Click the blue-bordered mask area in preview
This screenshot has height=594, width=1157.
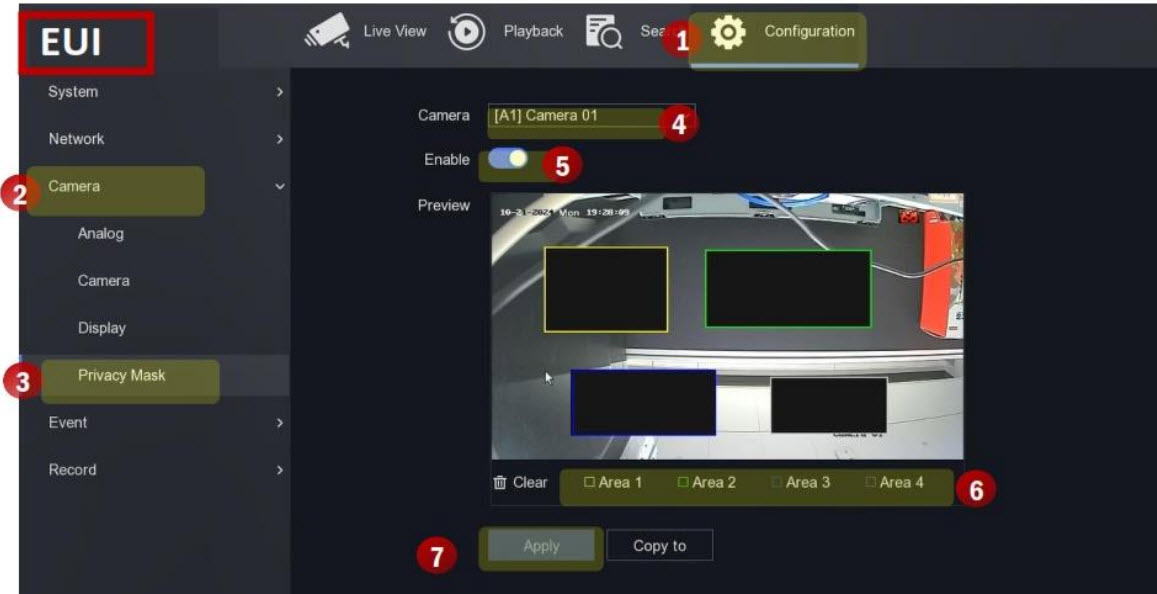click(x=643, y=403)
